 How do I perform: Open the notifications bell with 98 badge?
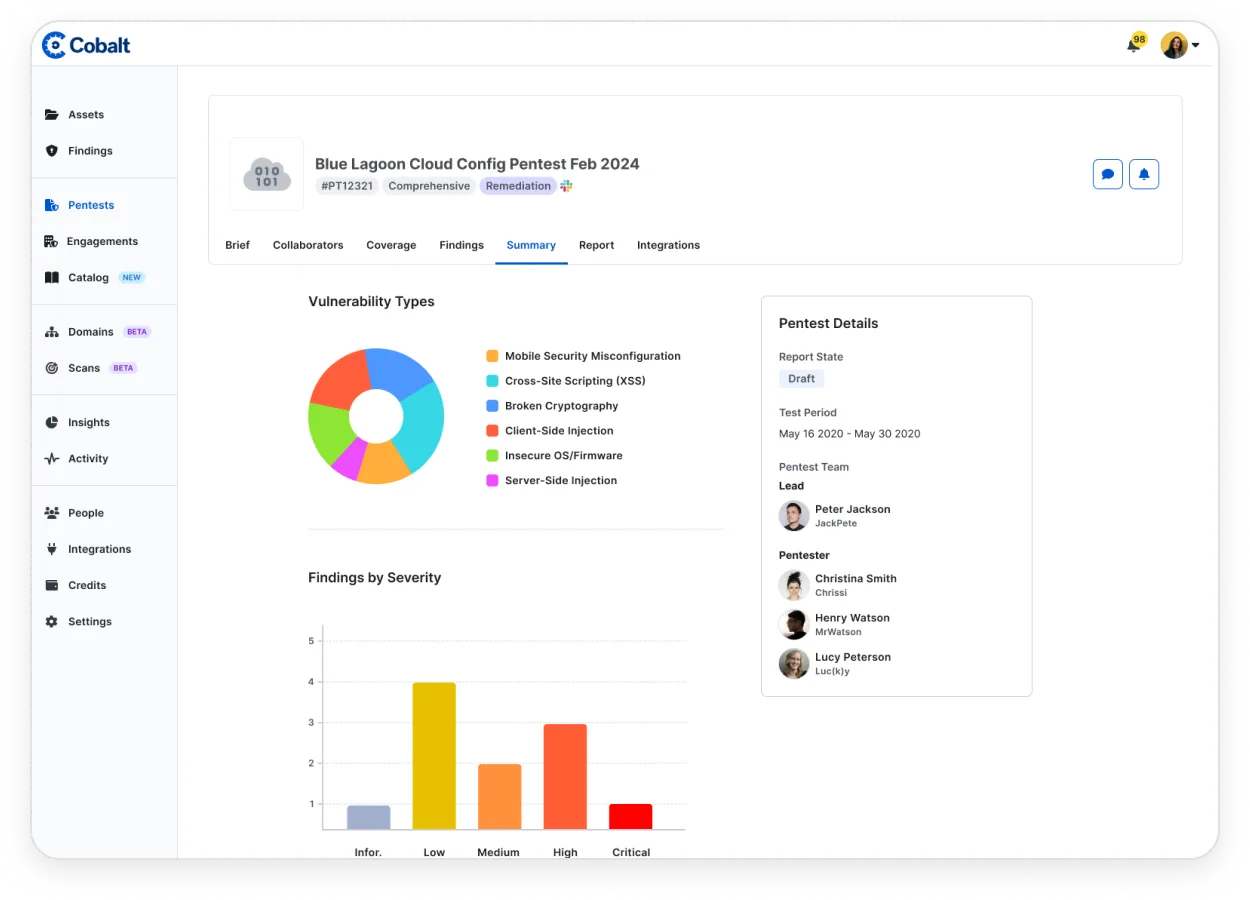(x=1134, y=44)
